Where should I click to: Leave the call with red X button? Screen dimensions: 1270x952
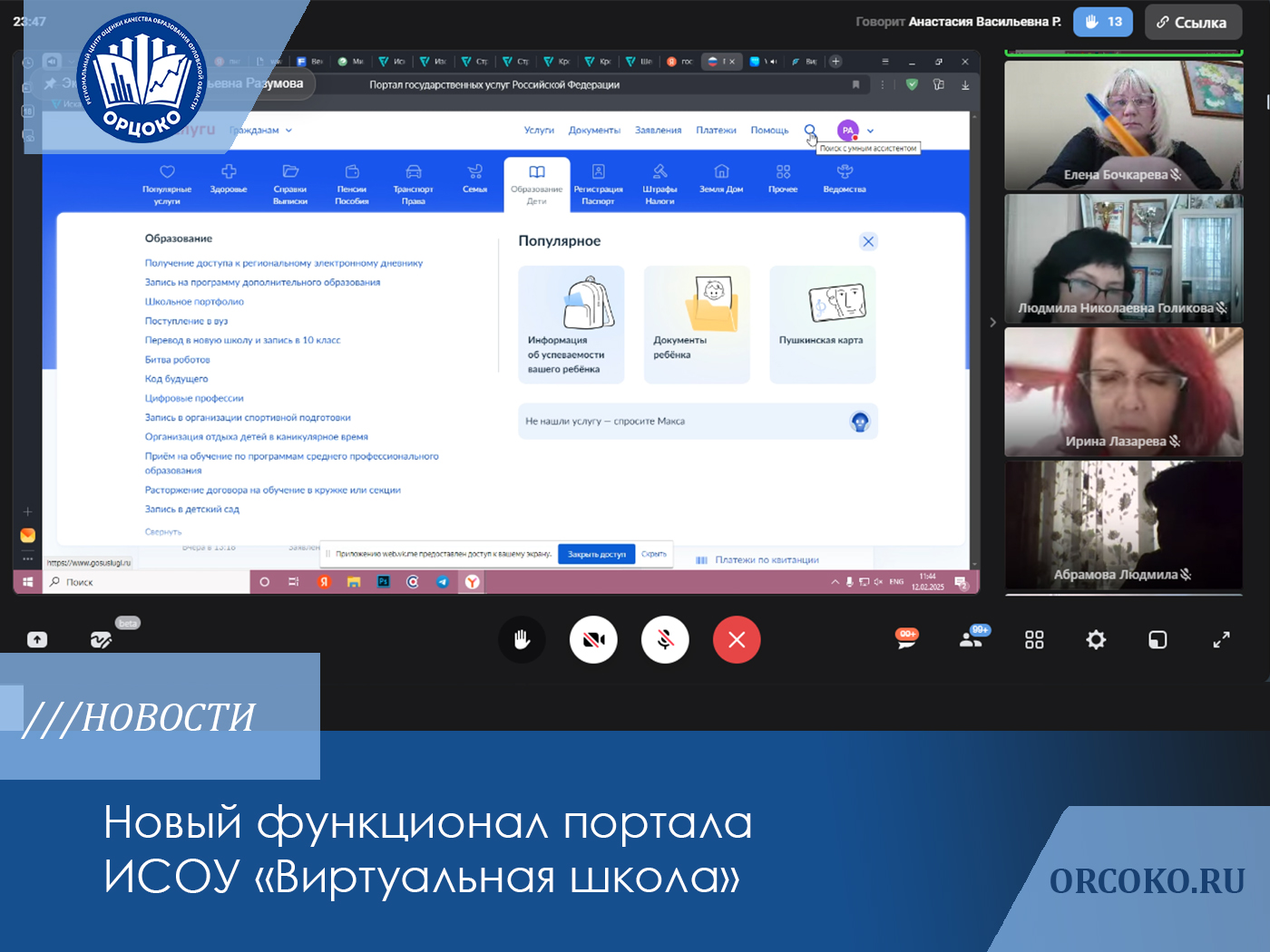pyautogui.click(x=737, y=640)
